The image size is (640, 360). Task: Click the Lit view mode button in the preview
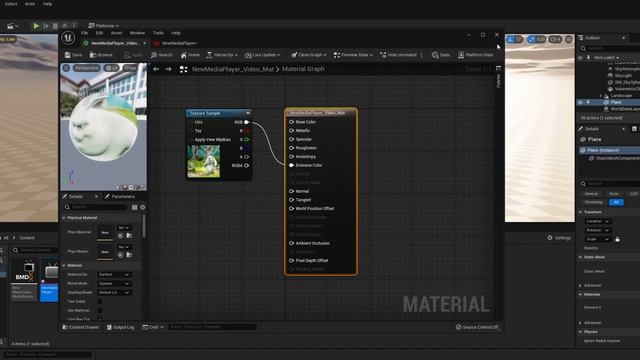point(111,68)
